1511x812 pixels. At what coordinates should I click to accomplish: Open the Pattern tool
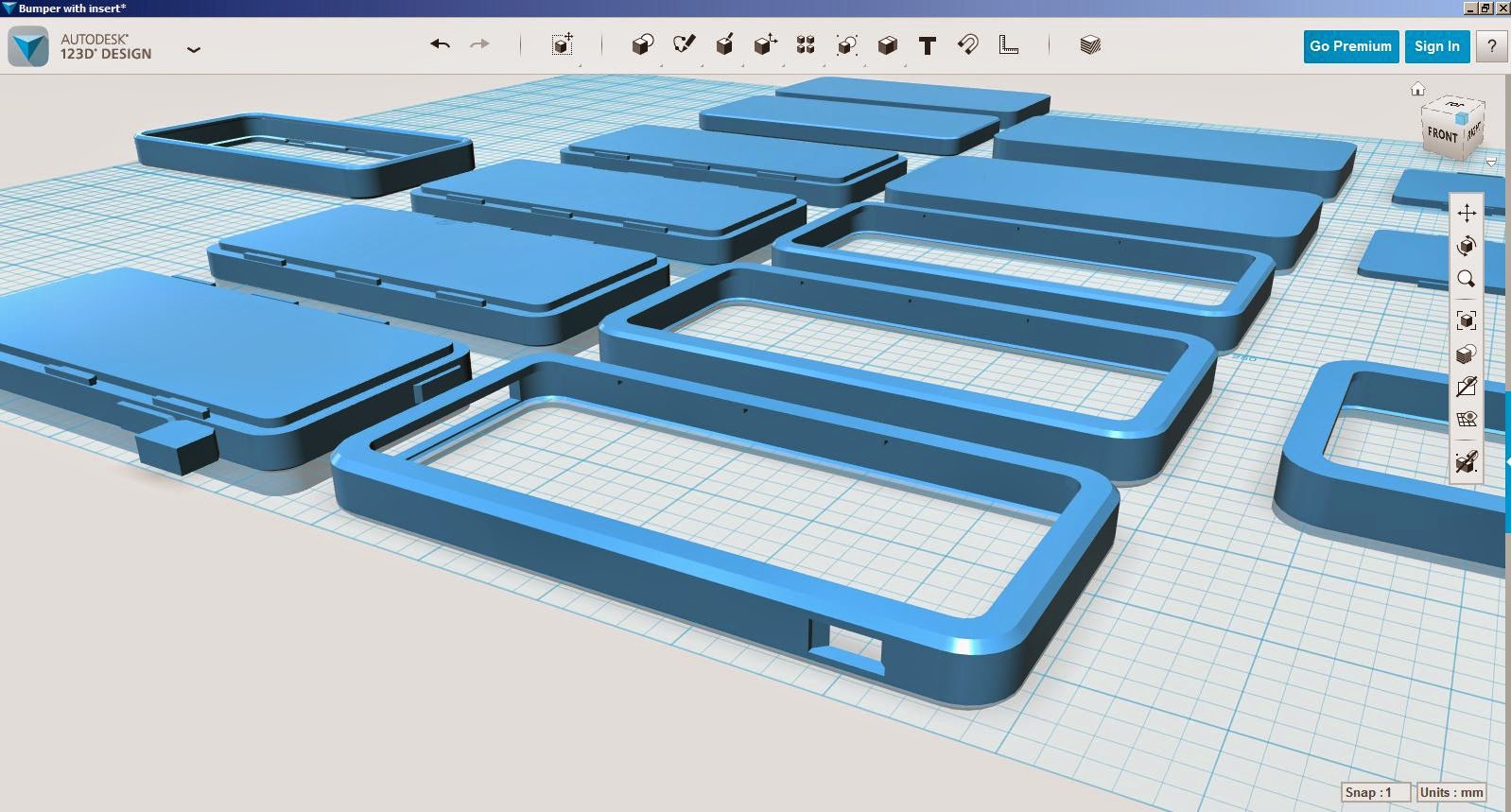click(x=806, y=44)
